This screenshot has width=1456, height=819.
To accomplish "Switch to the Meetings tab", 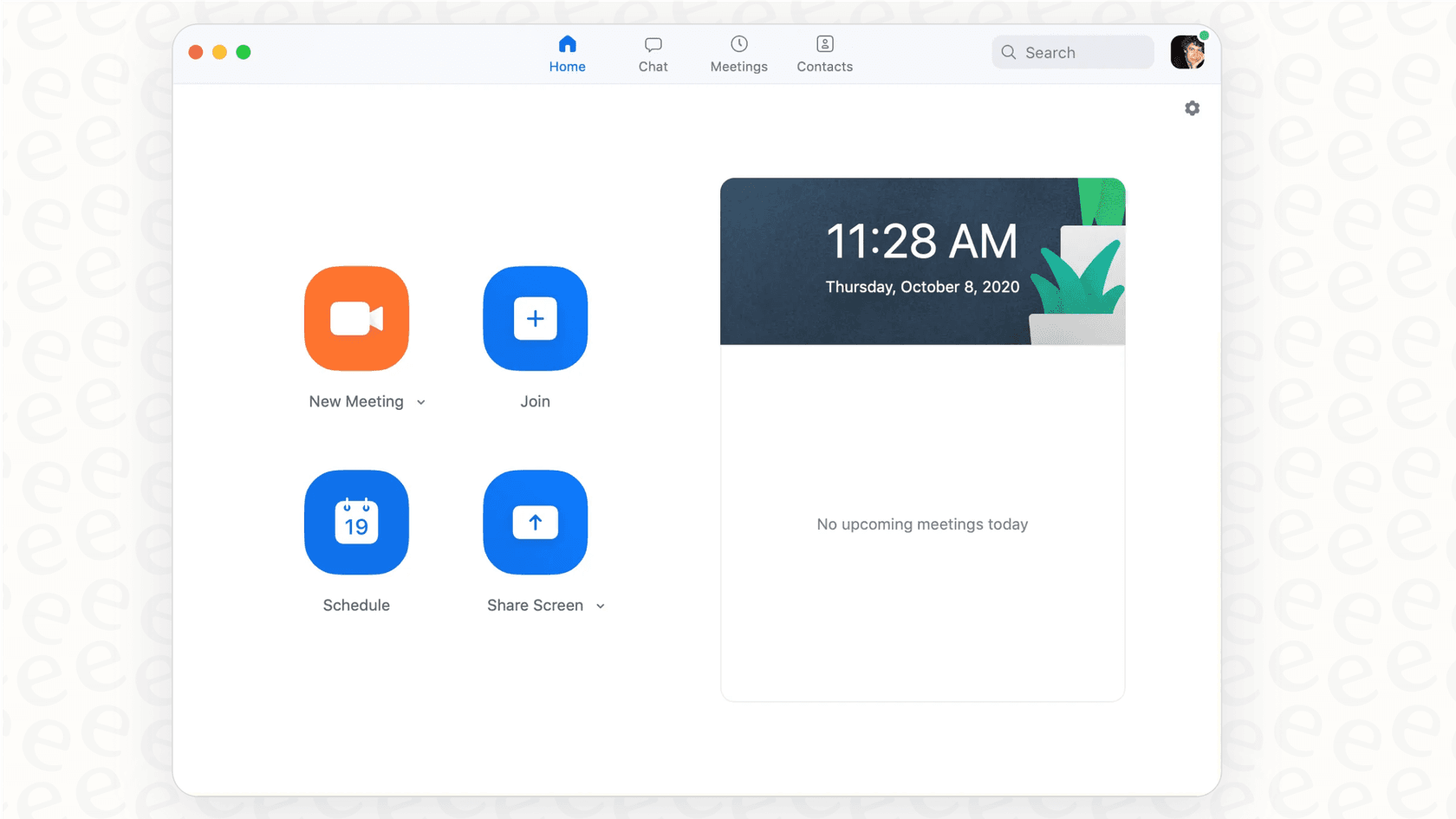I will tap(738, 54).
